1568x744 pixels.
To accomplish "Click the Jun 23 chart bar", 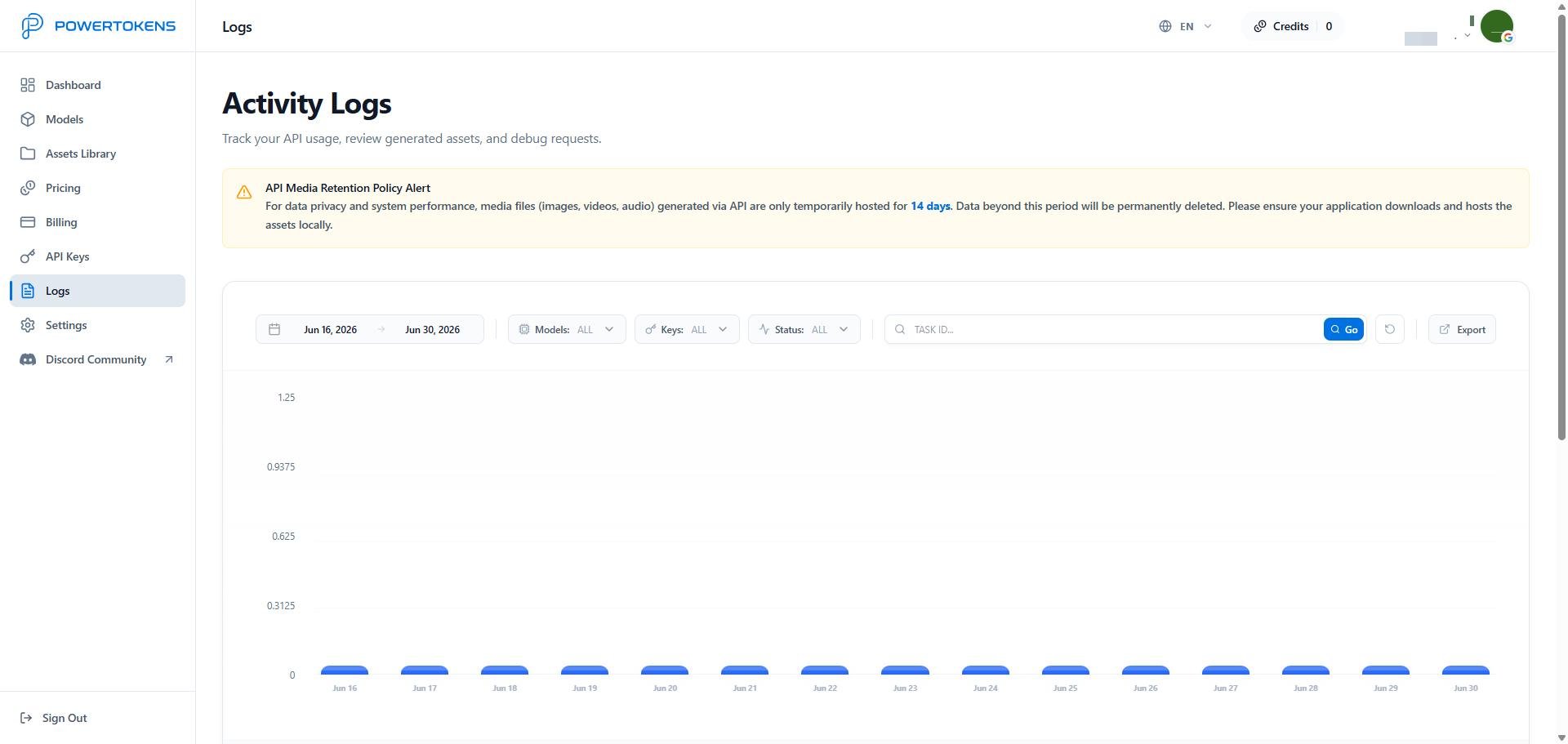I will coord(905,670).
